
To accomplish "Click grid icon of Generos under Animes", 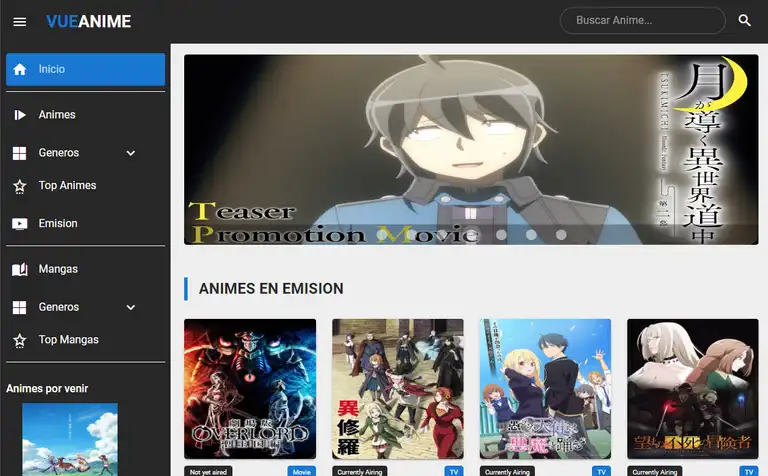I will [20, 153].
